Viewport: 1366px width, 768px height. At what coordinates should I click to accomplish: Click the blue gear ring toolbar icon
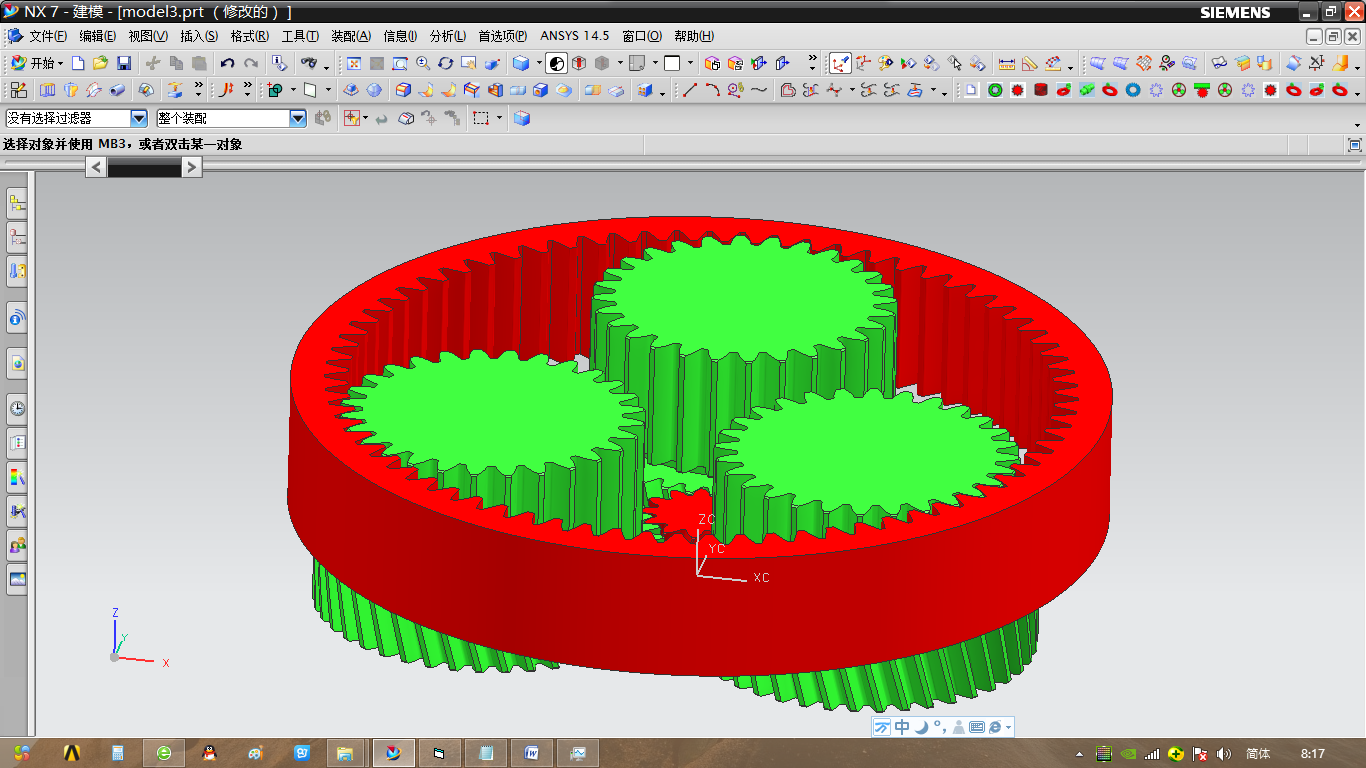click(x=1133, y=90)
